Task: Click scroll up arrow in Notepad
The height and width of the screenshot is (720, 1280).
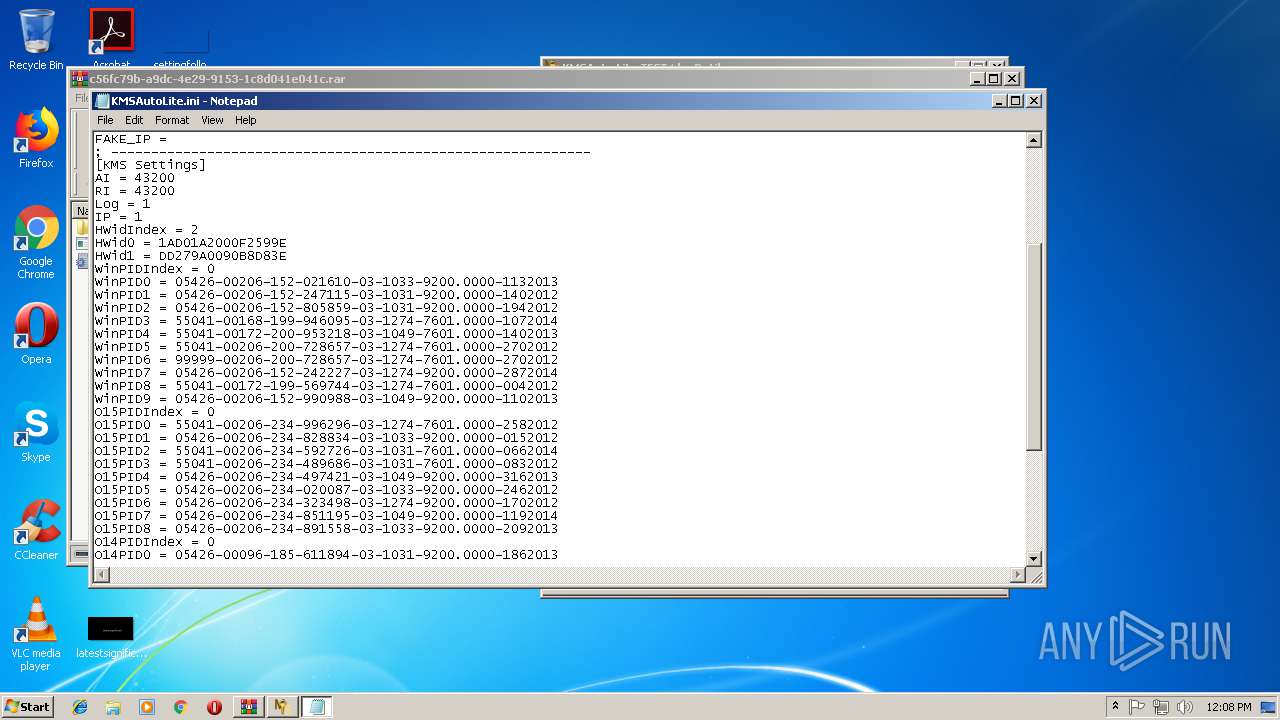Action: (1034, 141)
